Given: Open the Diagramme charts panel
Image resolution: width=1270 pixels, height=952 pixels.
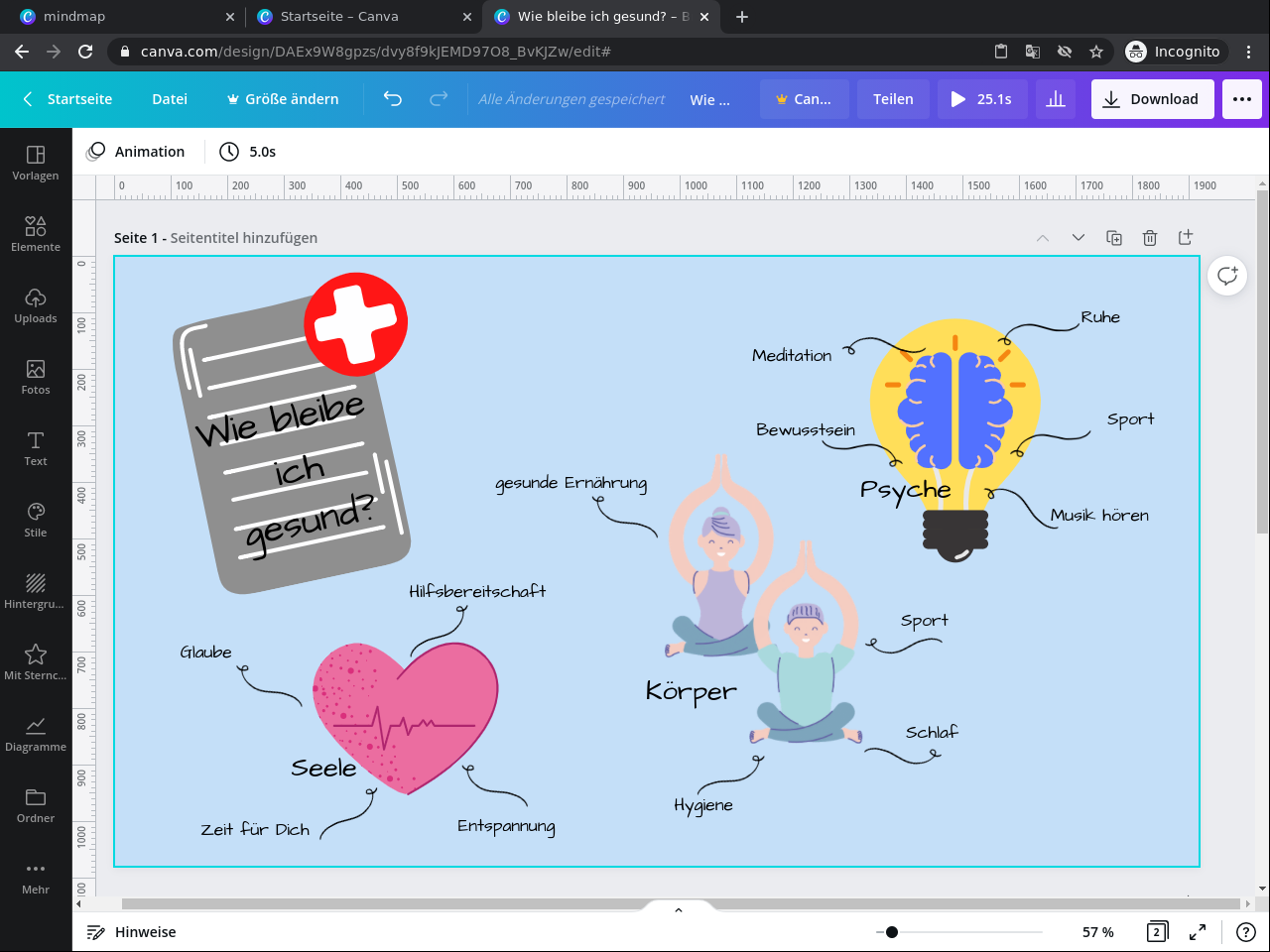Looking at the screenshot, I should pos(36,734).
